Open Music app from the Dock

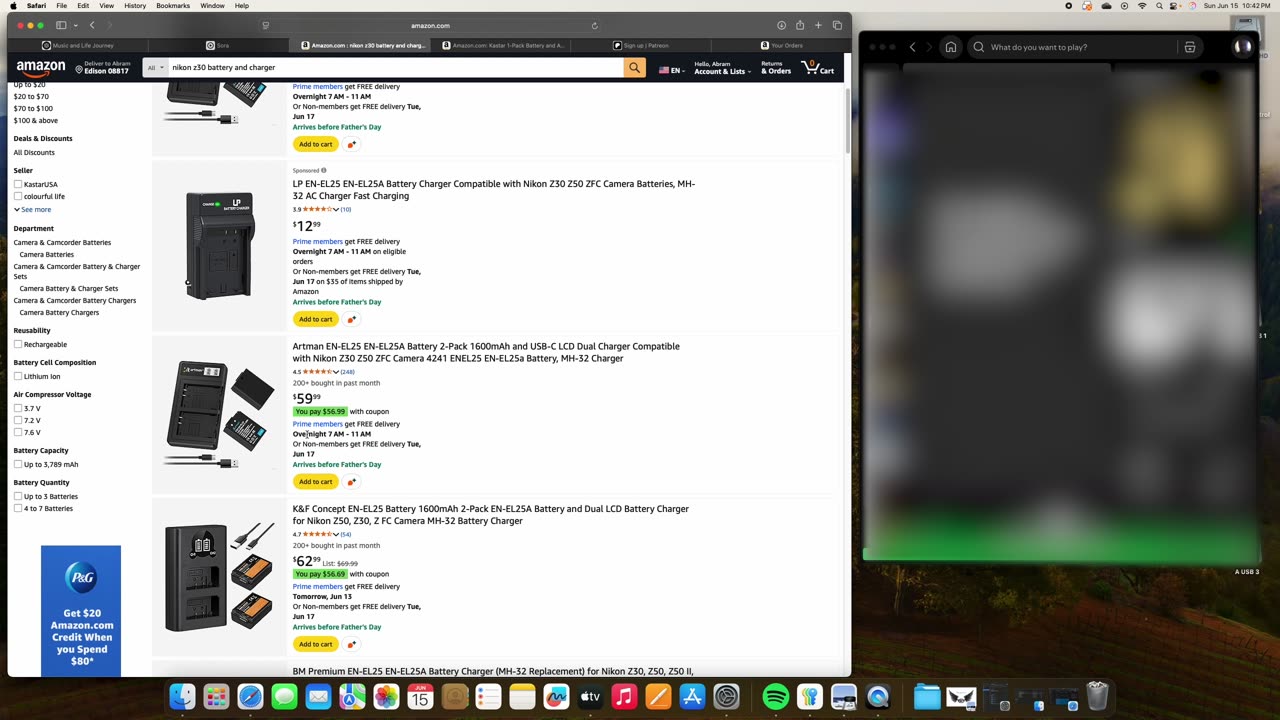coord(624,696)
